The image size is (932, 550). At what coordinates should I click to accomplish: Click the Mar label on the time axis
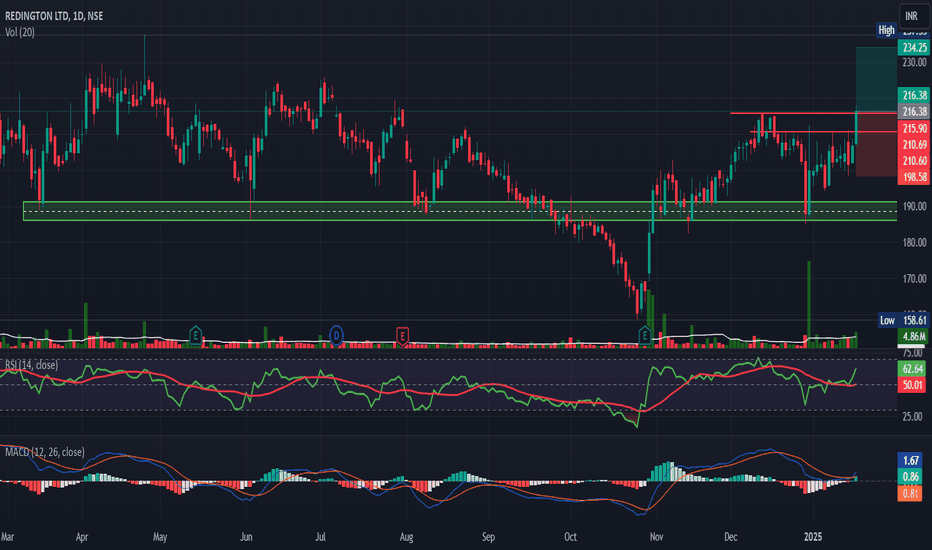7,537
